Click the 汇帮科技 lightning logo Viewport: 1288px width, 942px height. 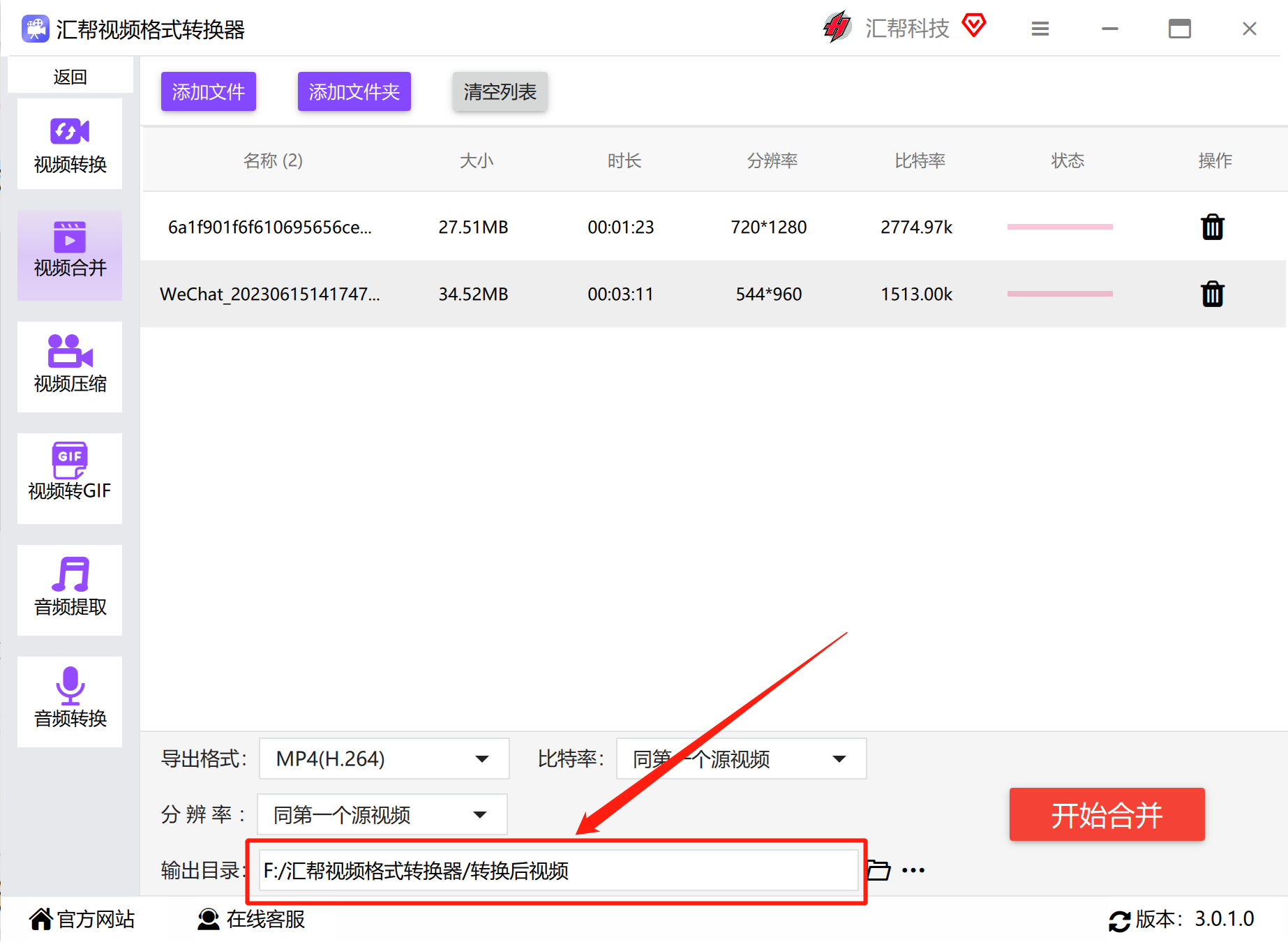pos(837,27)
